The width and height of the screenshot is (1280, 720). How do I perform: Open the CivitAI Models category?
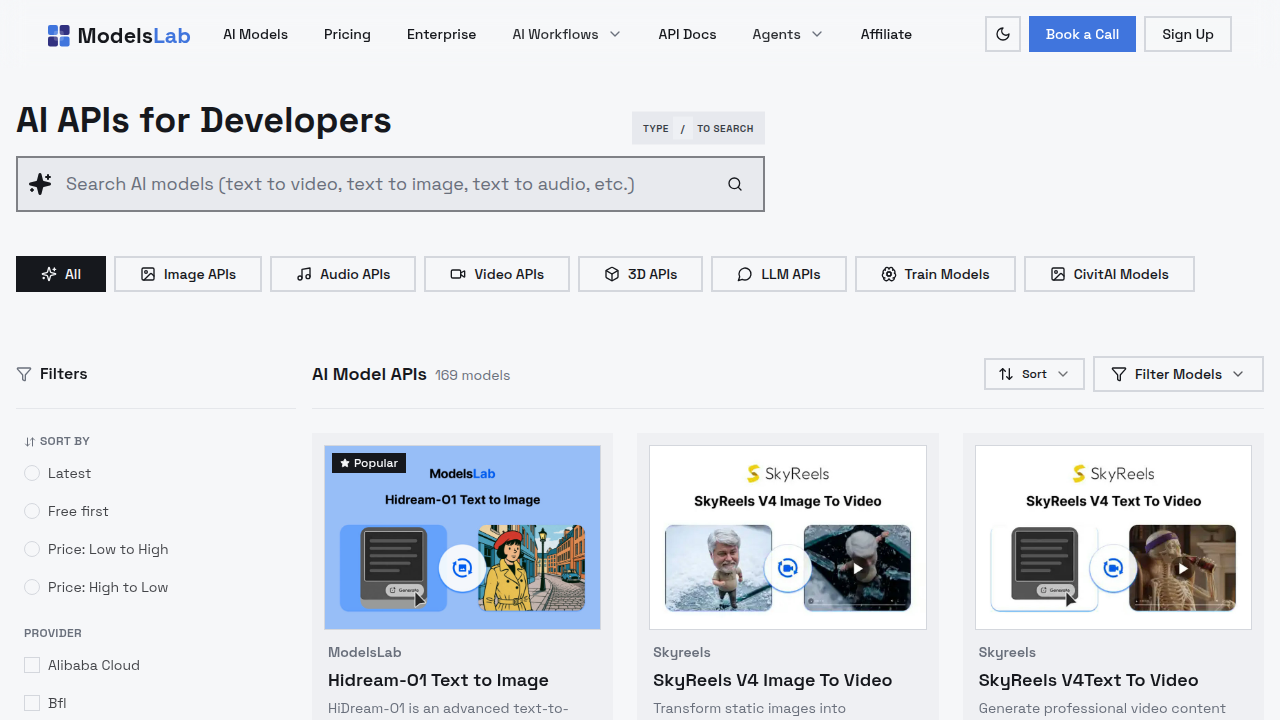pos(1109,274)
